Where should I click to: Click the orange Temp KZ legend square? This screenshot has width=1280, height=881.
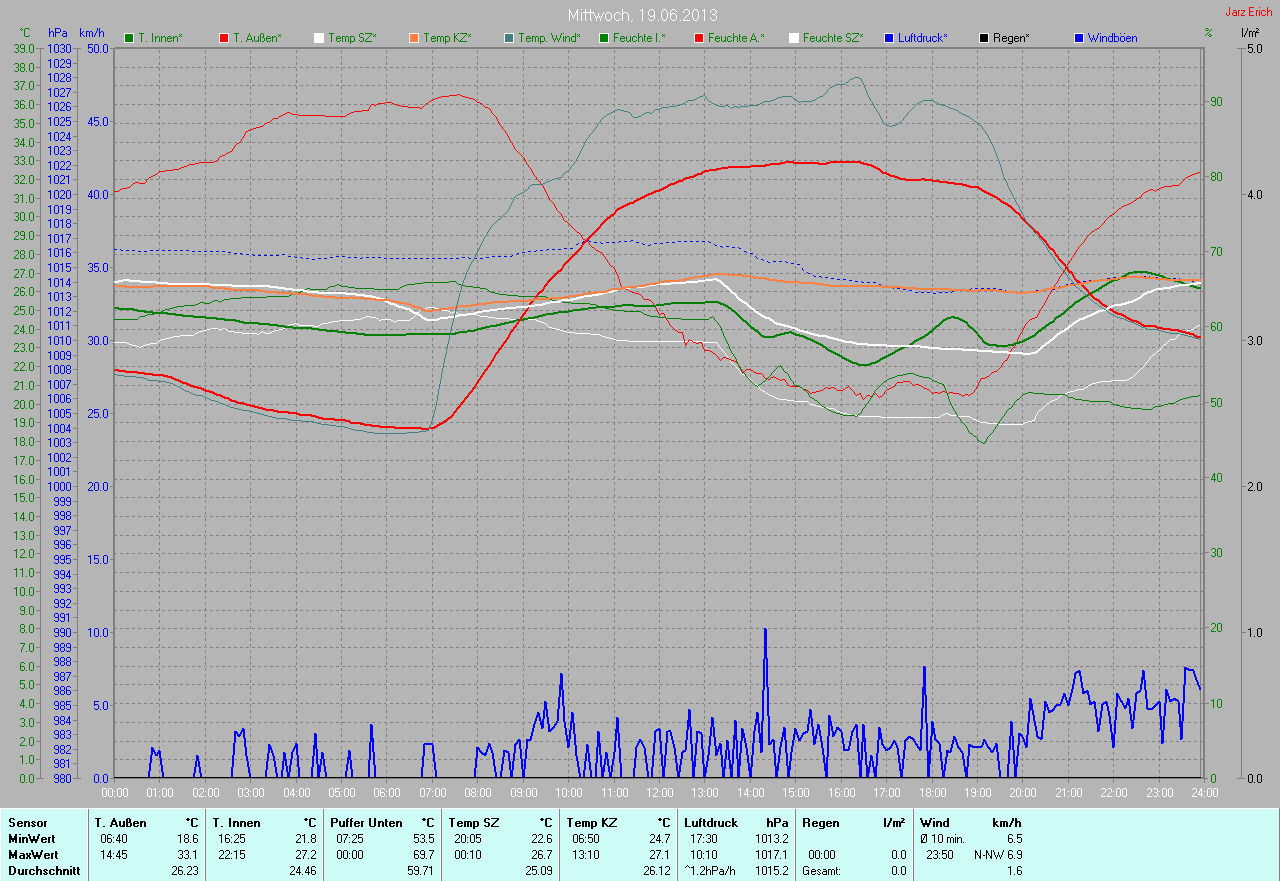(414, 38)
